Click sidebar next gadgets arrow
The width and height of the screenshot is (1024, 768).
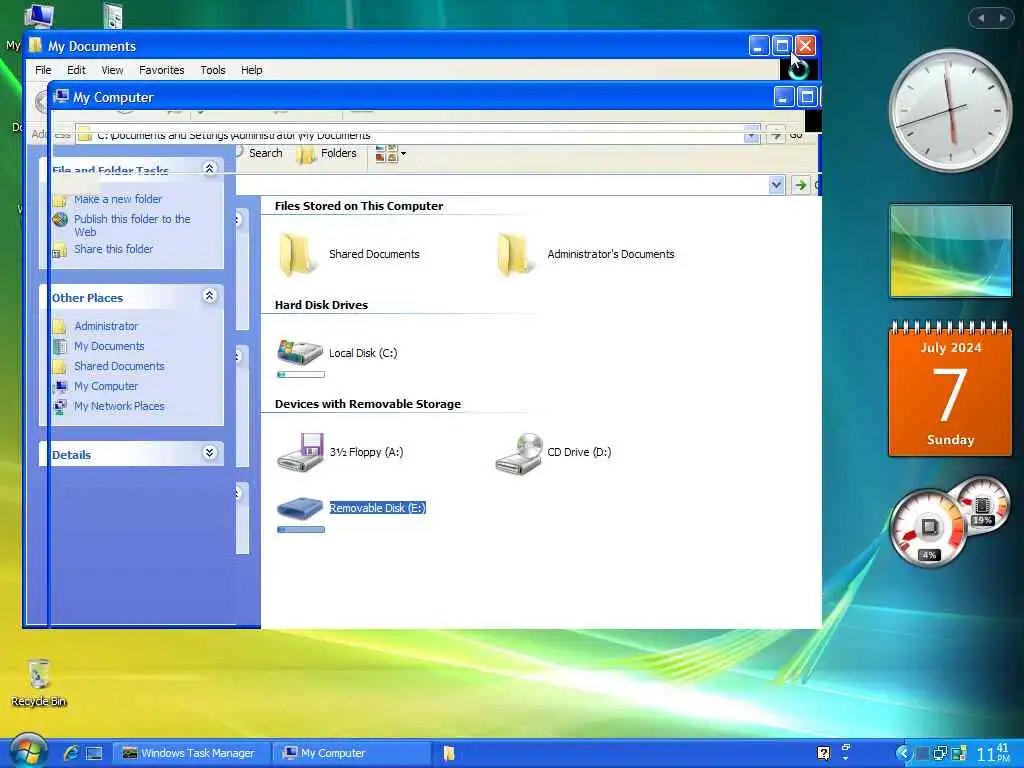[x=1003, y=18]
